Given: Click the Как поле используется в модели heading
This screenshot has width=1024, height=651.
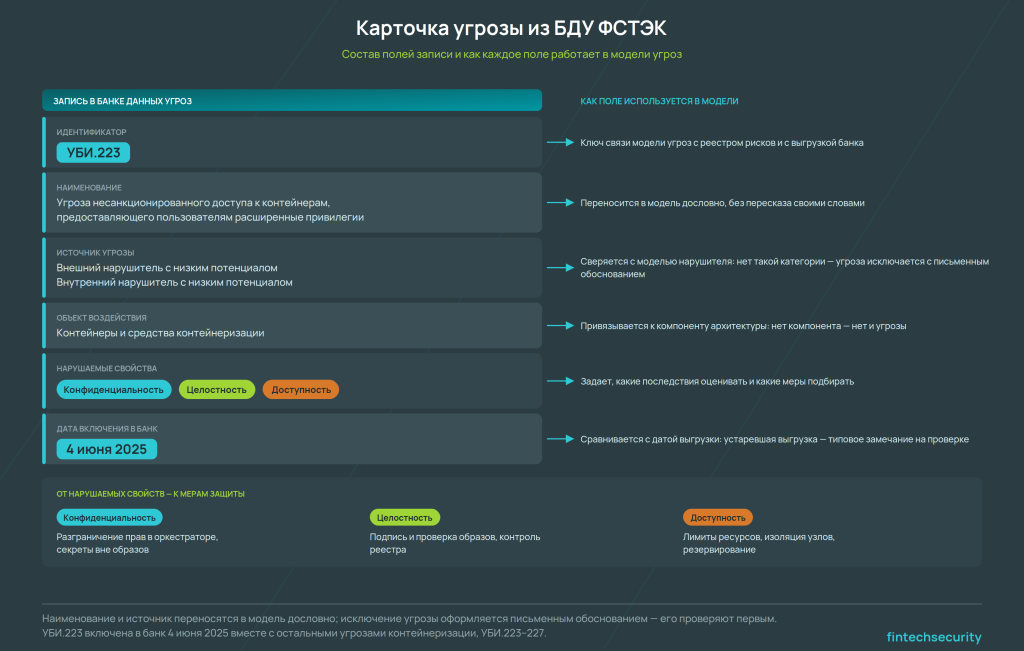Looking at the screenshot, I should [x=659, y=101].
